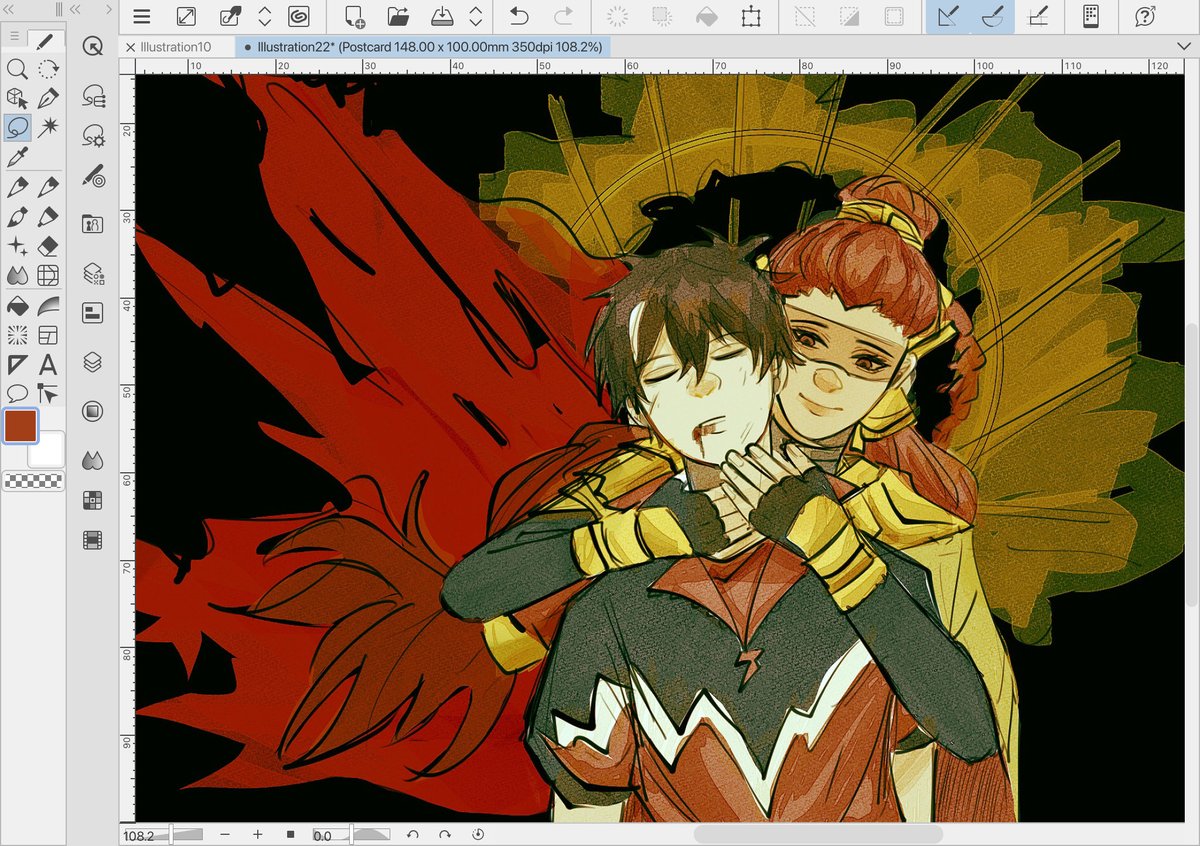Viewport: 1200px width, 846px height.
Task: Select the Saturated line burst tool
Action: (x=17, y=335)
